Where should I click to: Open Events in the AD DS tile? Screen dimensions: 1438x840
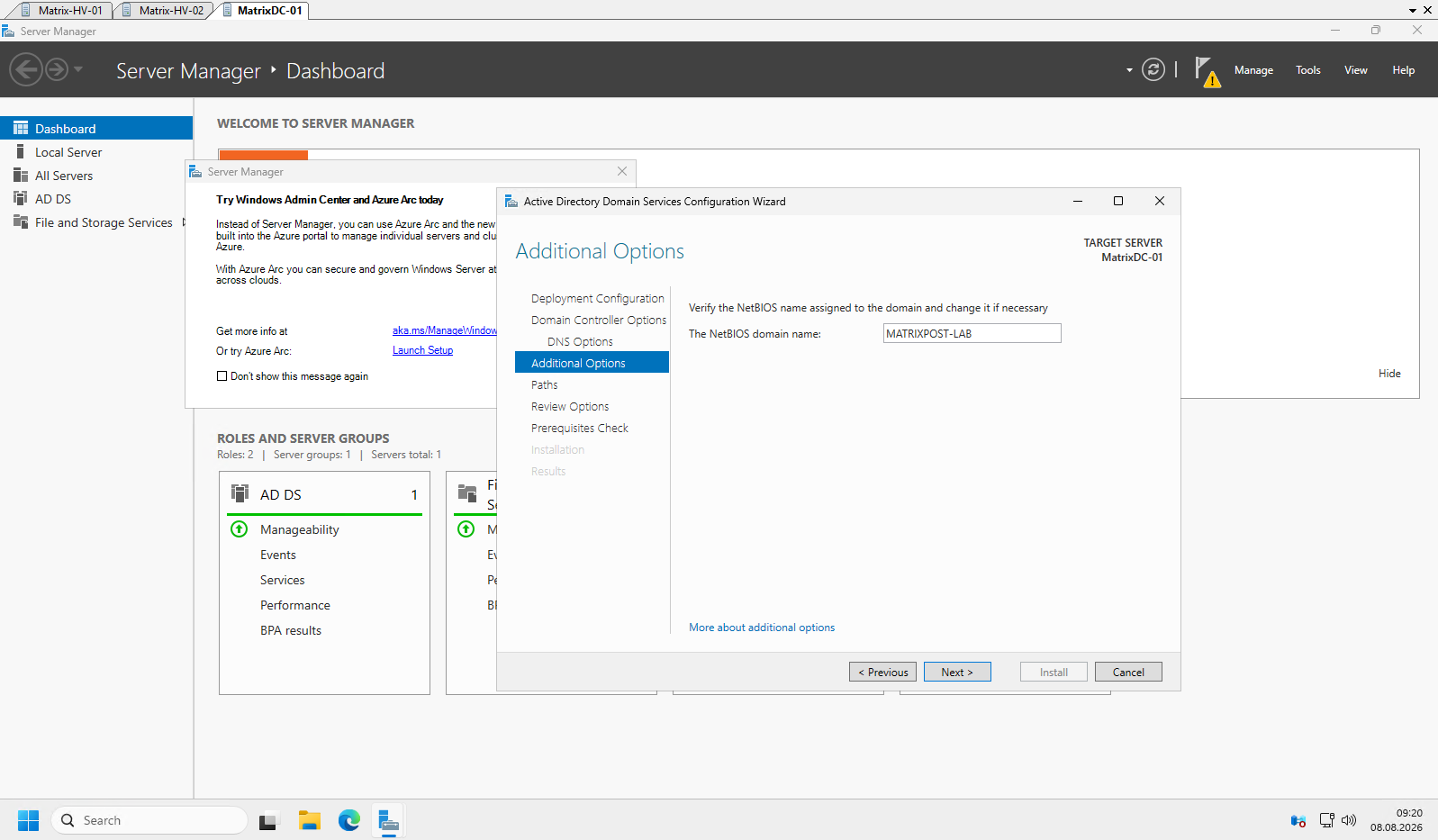278,555
